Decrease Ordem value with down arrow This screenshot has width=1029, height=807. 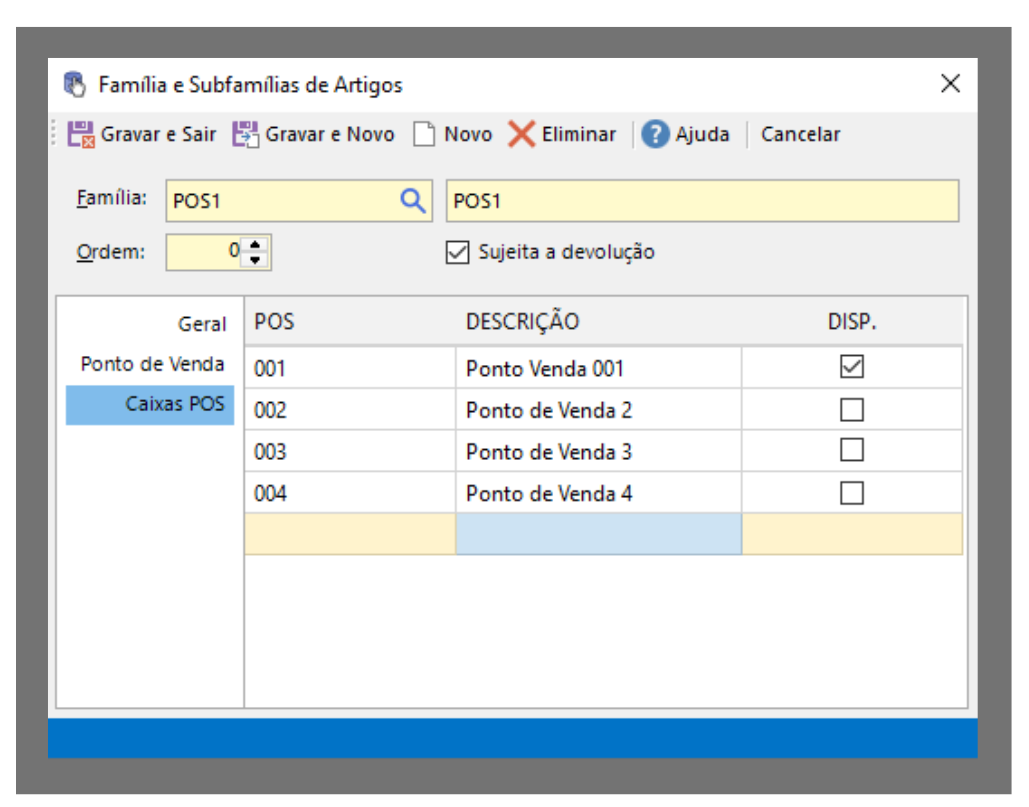(256, 259)
